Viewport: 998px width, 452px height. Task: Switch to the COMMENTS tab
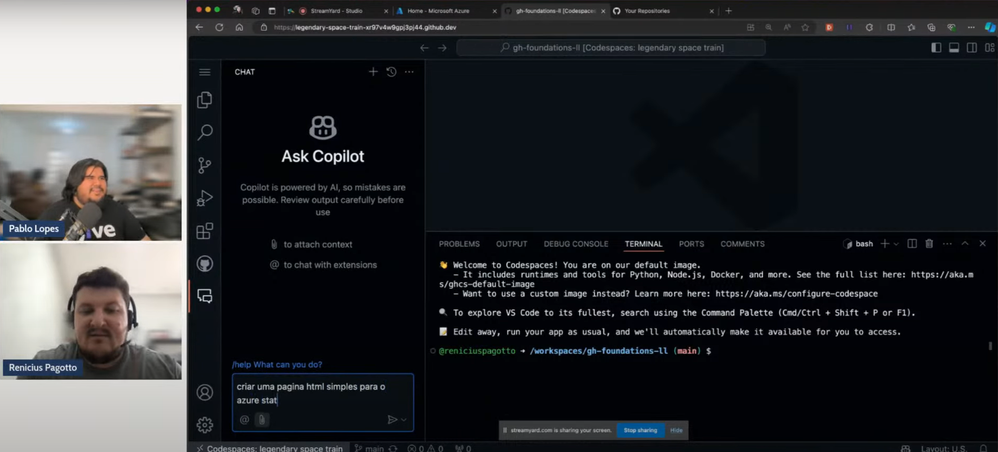pyautogui.click(x=742, y=244)
